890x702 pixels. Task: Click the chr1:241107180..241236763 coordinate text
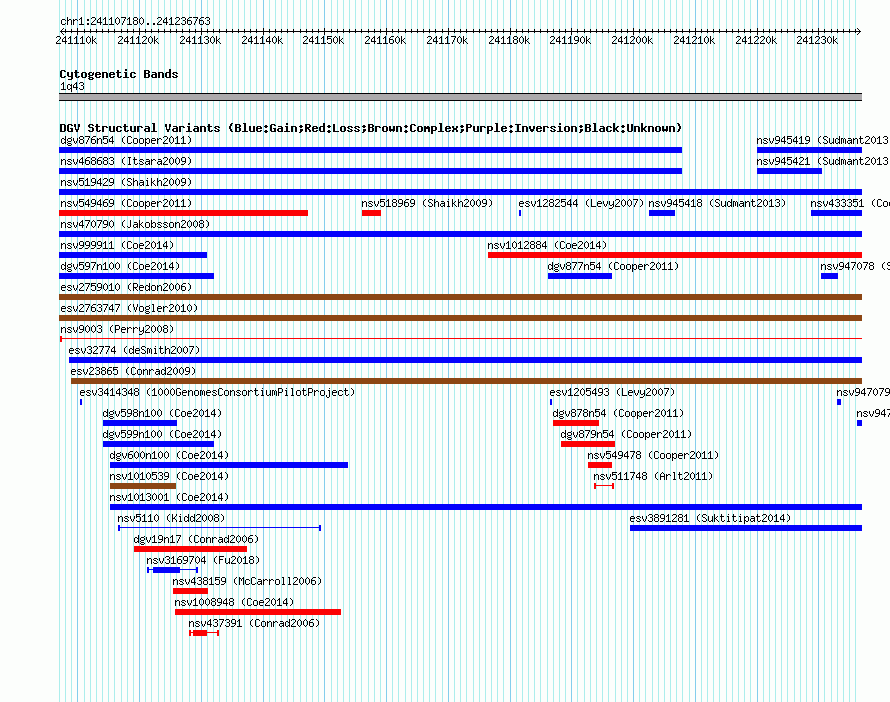[135, 21]
